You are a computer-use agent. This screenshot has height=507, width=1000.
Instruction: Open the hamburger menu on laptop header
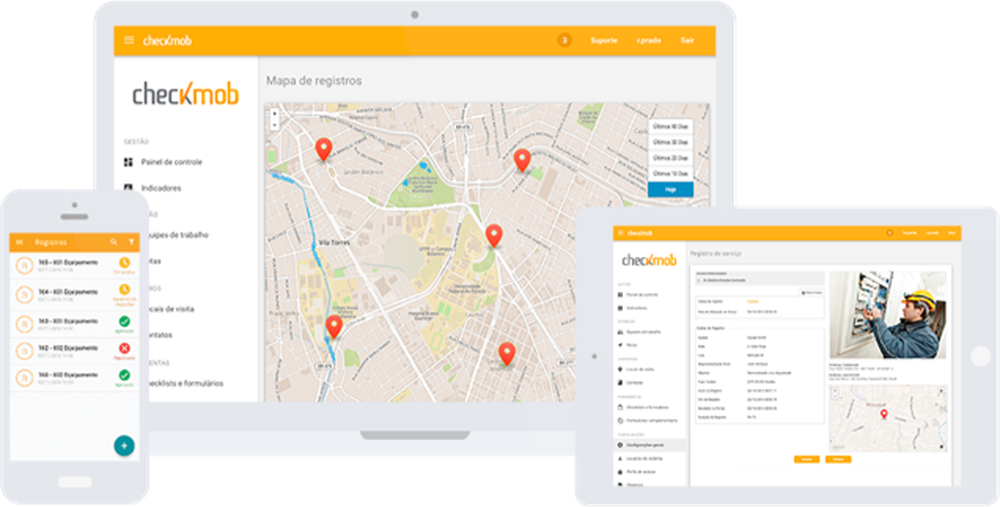coord(129,40)
